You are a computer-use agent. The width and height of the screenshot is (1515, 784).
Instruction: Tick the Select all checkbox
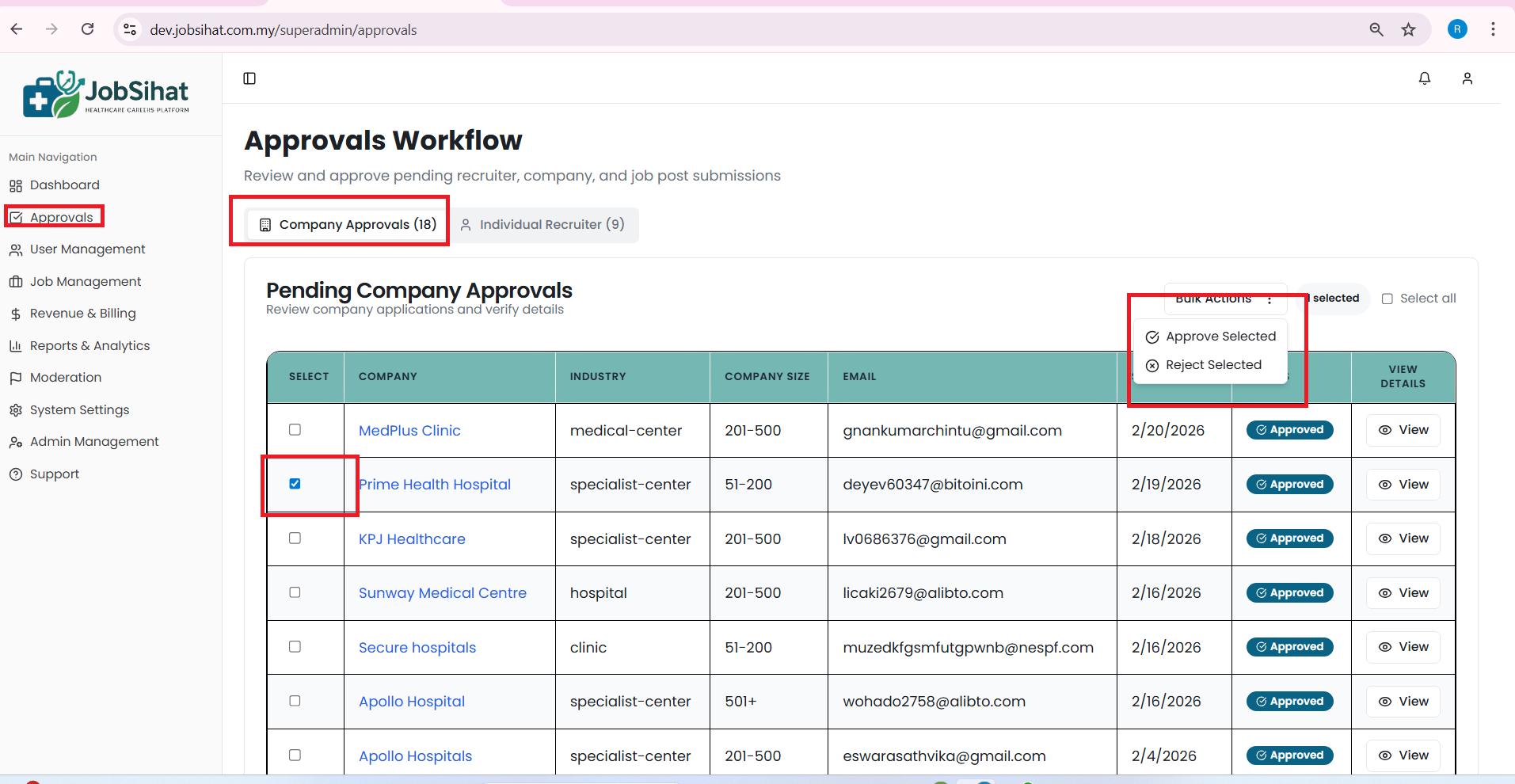1387,299
